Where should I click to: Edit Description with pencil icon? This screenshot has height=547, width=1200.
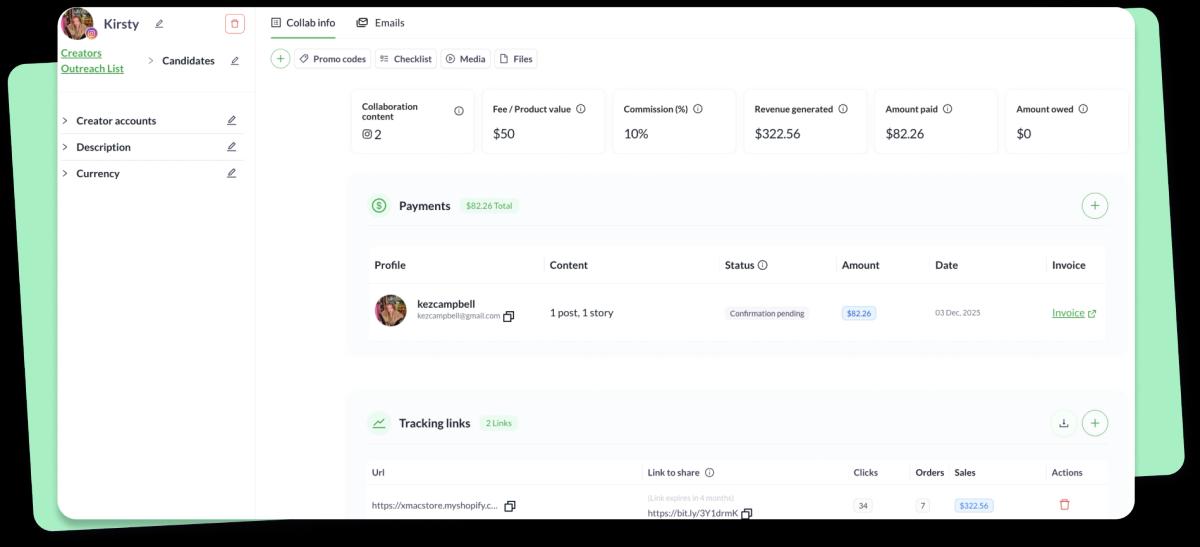point(232,147)
